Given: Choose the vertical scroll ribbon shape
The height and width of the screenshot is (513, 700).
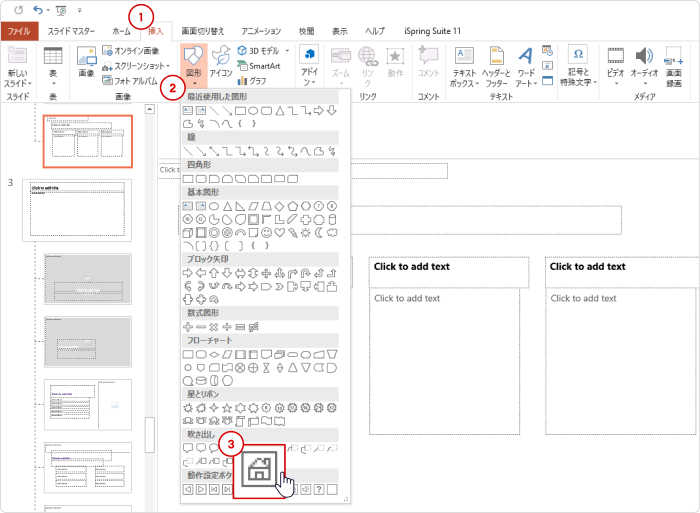Looking at the screenshot, I should (x=240, y=421).
